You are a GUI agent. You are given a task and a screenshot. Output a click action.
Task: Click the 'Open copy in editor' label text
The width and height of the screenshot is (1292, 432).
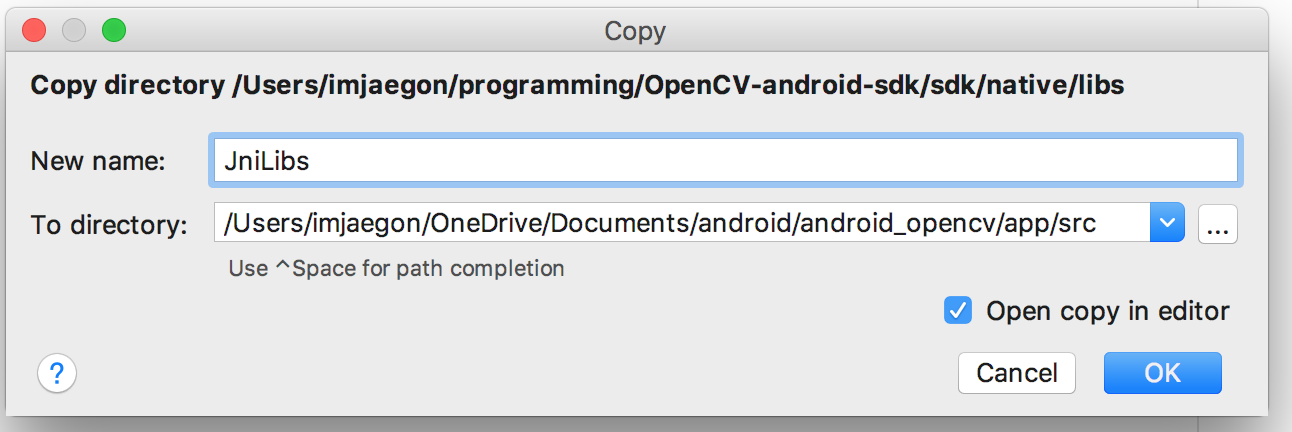(x=1108, y=311)
